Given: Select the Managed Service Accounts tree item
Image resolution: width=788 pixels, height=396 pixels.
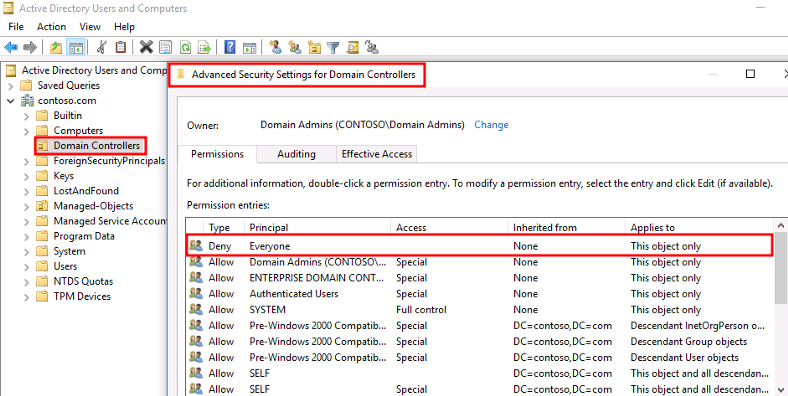Looking at the screenshot, I should click(x=110, y=221).
